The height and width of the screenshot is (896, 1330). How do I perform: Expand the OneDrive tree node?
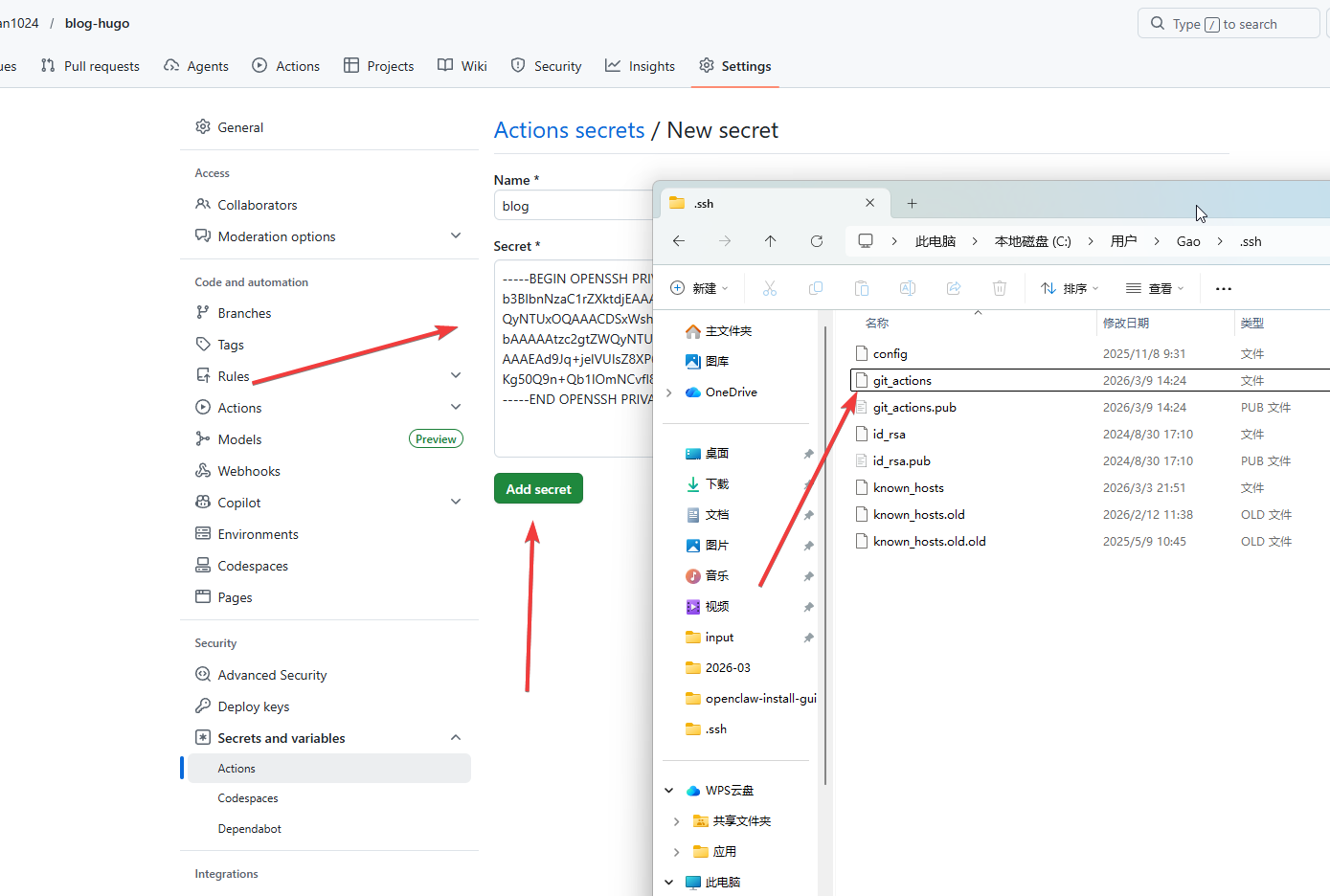pyautogui.click(x=669, y=392)
